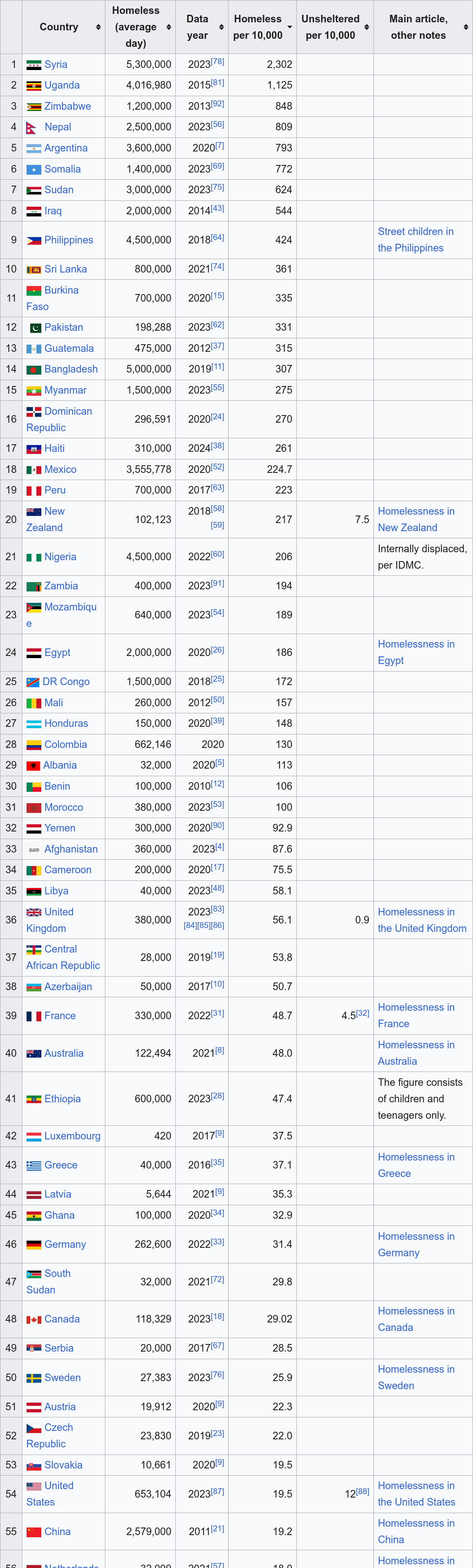
Task: Click the Colombia flag icon
Action: pyautogui.click(x=33, y=745)
